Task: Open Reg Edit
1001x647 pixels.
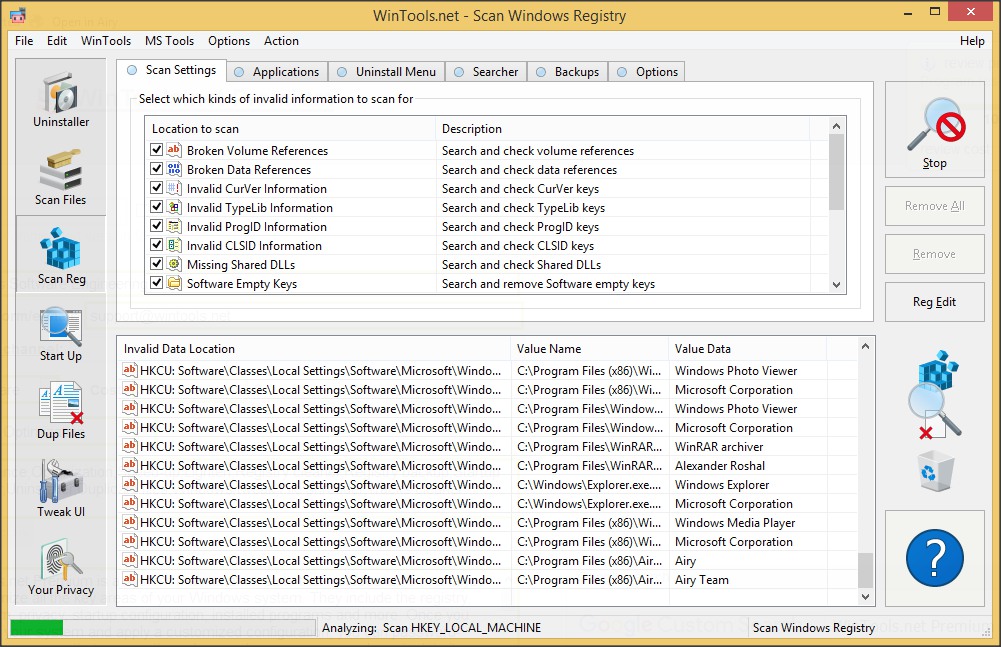Action: coord(935,301)
